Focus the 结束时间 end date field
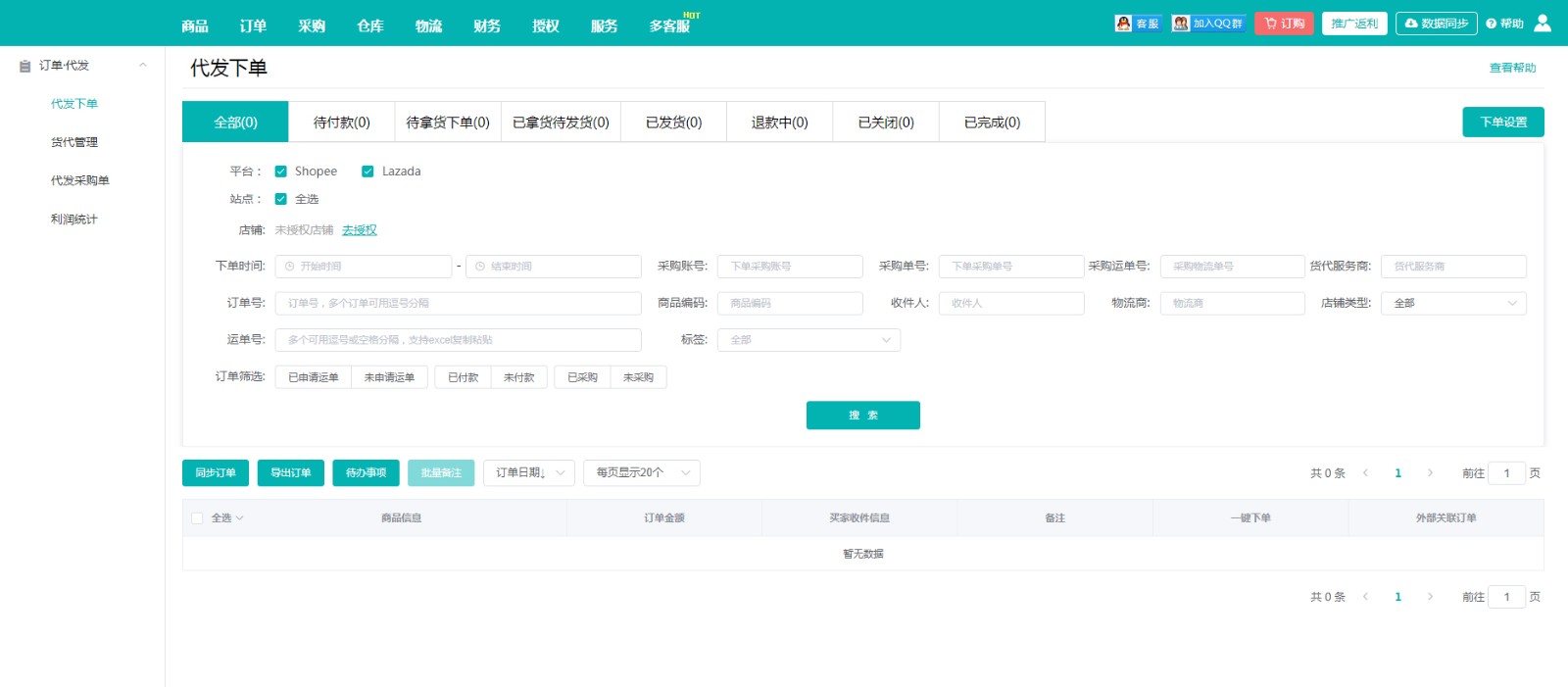Viewport: 1568px width, 687px height. click(554, 267)
